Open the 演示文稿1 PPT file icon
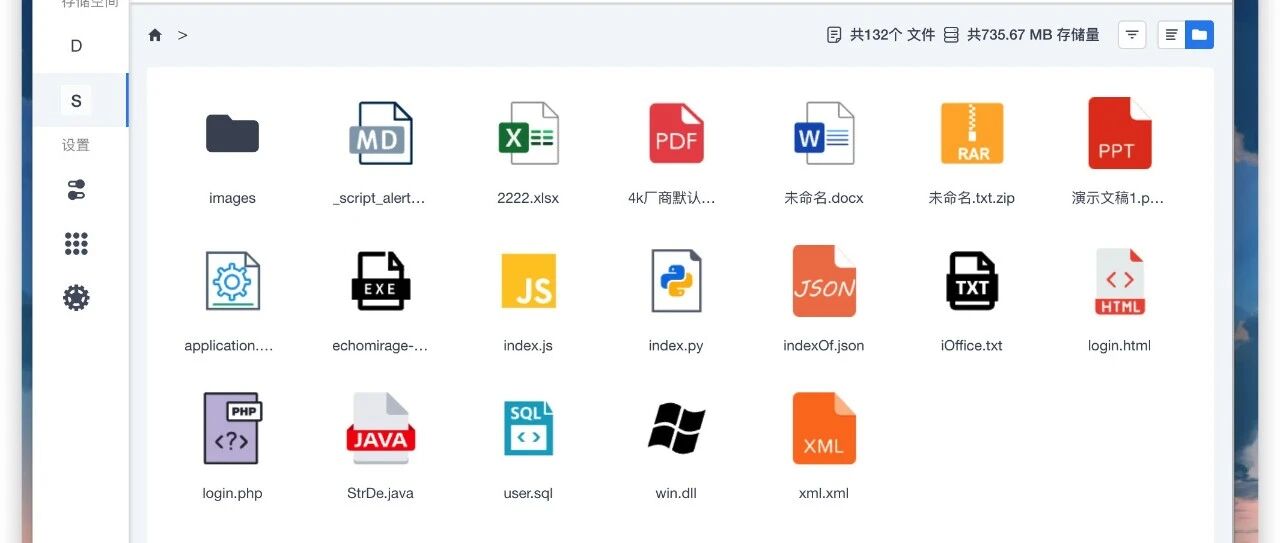Image resolution: width=1280 pixels, height=543 pixels. [1120, 133]
